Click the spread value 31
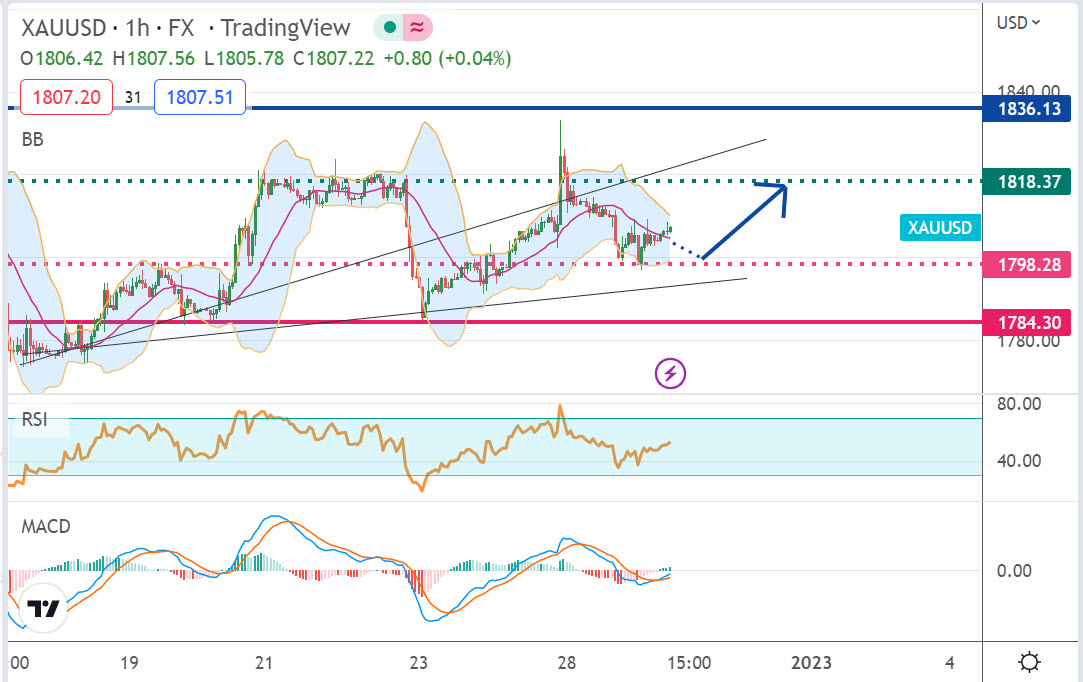1083x682 pixels. coord(133,97)
